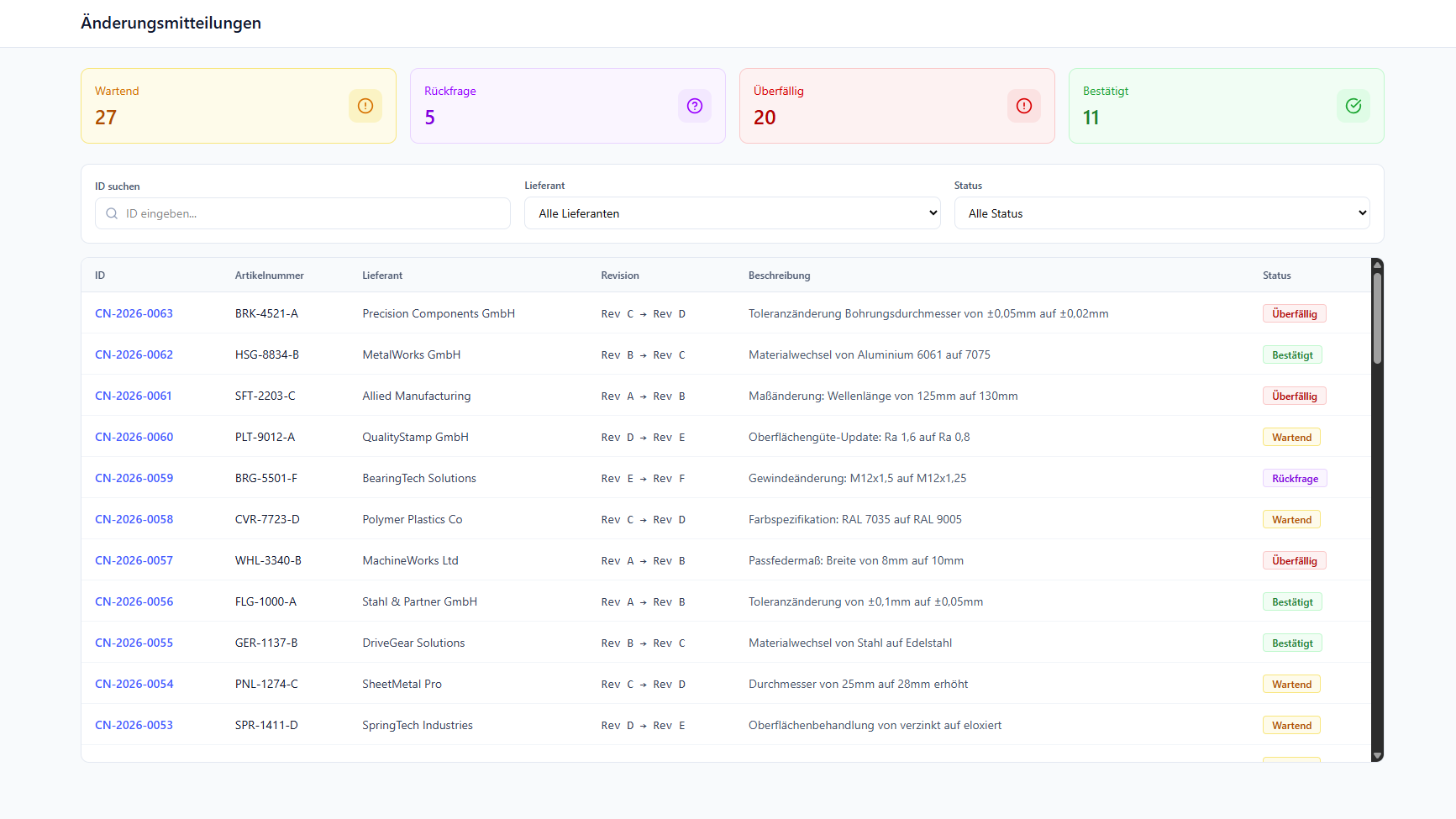This screenshot has width=1456, height=819.
Task: Open change notice CN-2026-0063
Action: point(134,313)
